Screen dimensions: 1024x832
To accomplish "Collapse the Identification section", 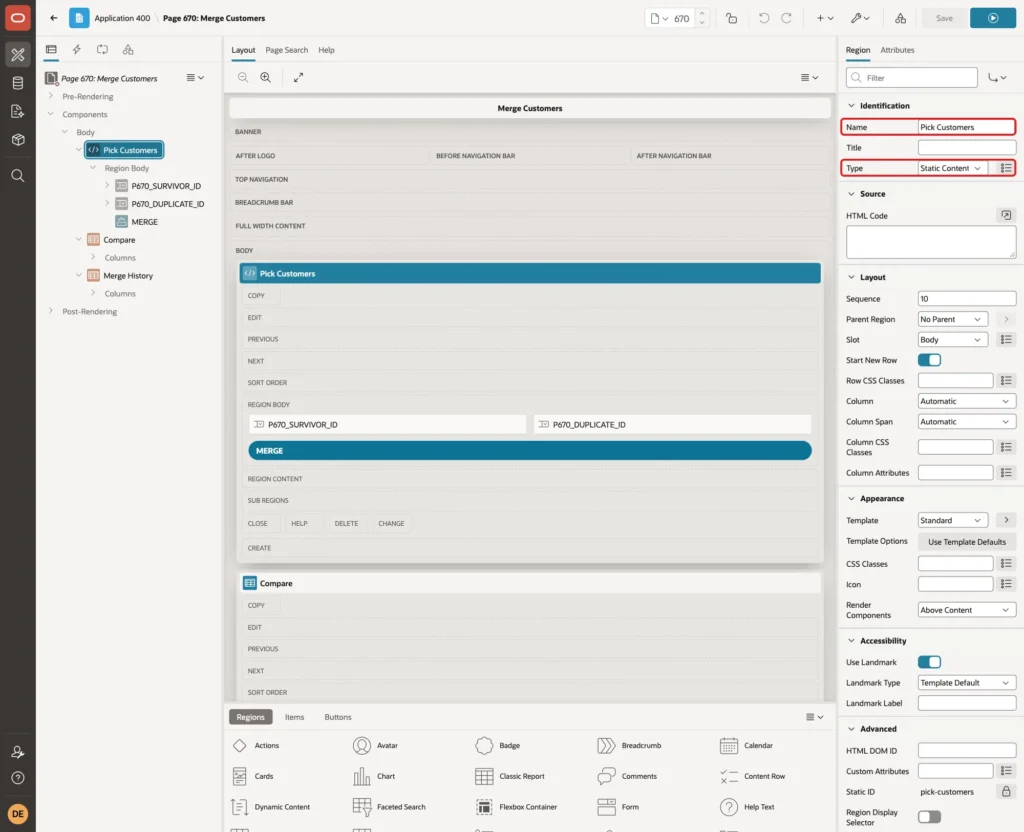I will (x=851, y=106).
